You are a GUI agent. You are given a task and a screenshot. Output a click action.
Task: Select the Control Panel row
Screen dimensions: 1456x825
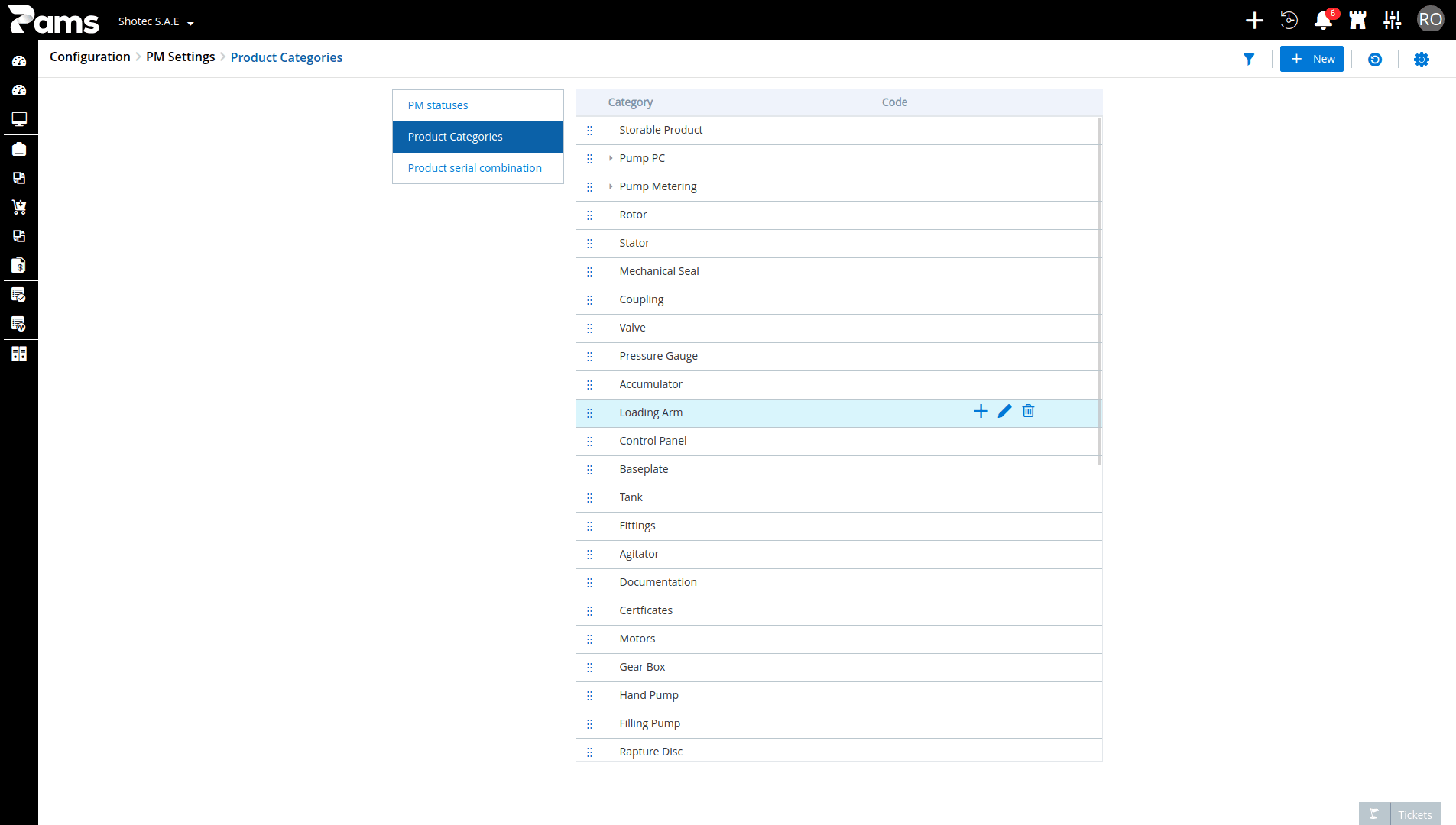838,442
